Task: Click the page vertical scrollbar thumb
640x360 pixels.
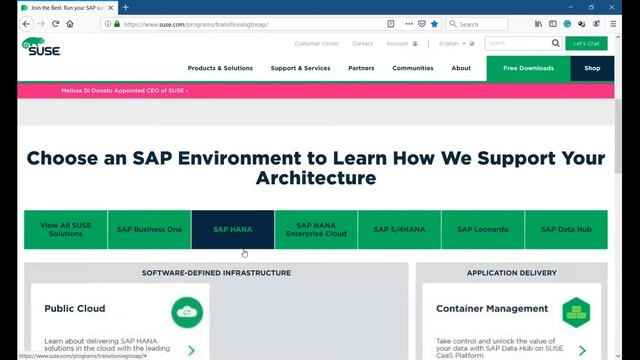Action: click(618, 136)
